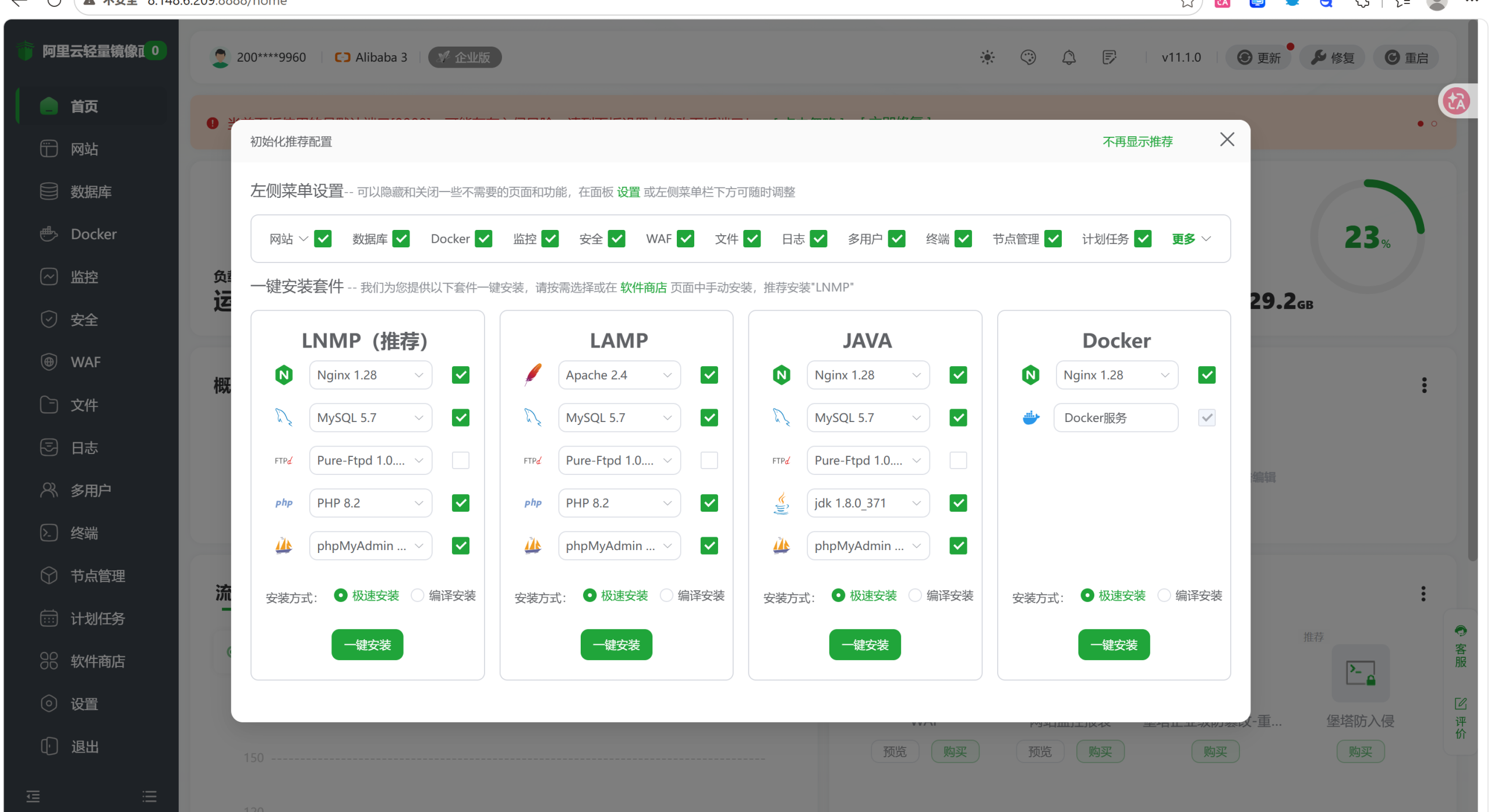Enable Pure-Ftpd checkbox in LNMP card
This screenshot has width=1491, height=812.
coord(461,460)
